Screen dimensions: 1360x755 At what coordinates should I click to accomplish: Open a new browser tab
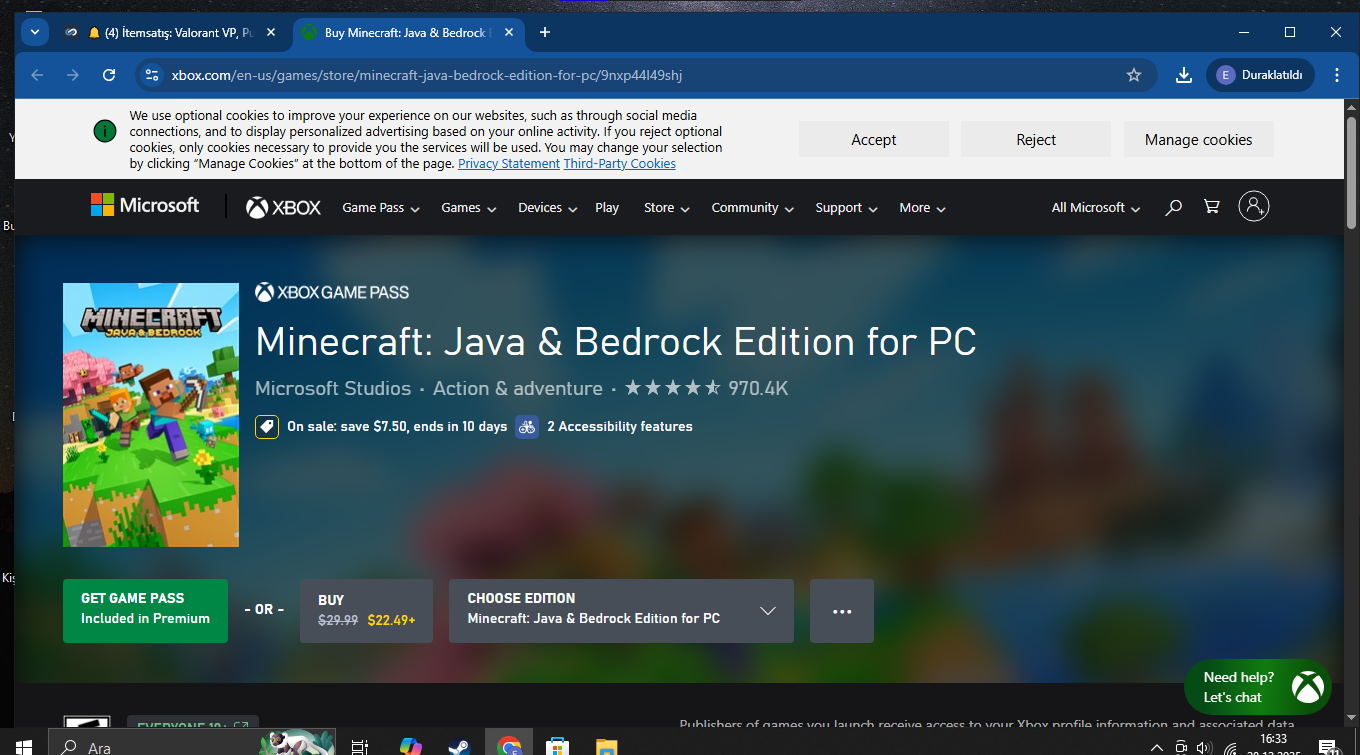click(545, 32)
